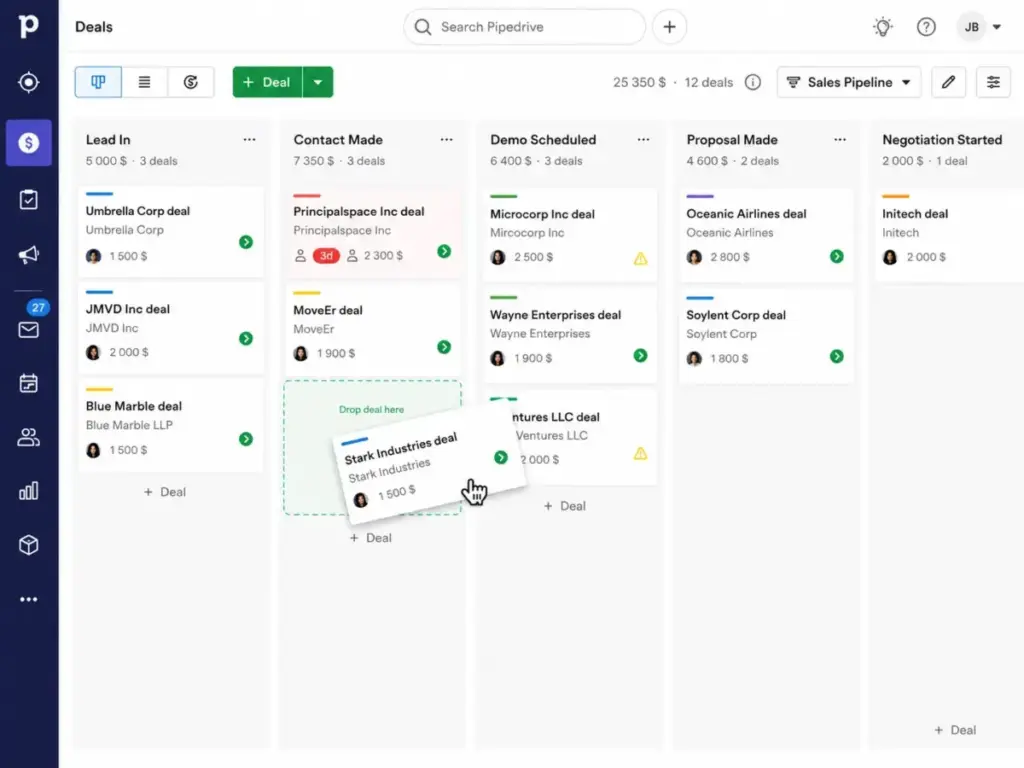Screen dimensions: 1024x768
Task: Click Principalspace Inc deal activity arrow
Action: pyautogui.click(x=444, y=251)
